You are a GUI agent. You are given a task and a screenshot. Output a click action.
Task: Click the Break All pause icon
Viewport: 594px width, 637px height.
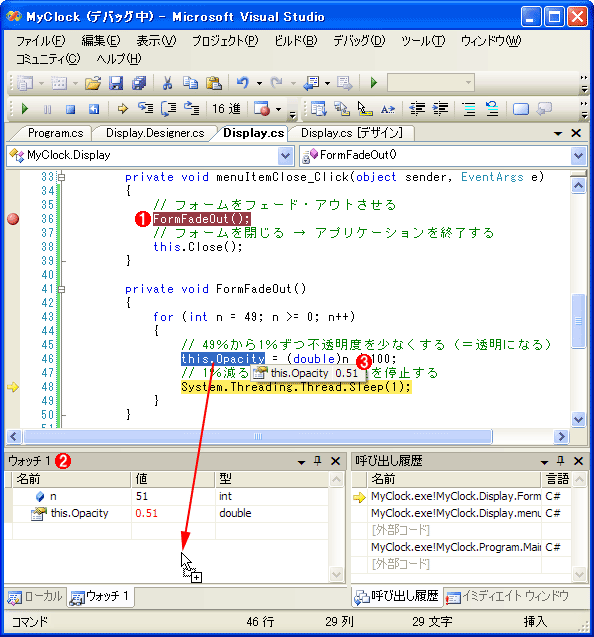point(48,109)
